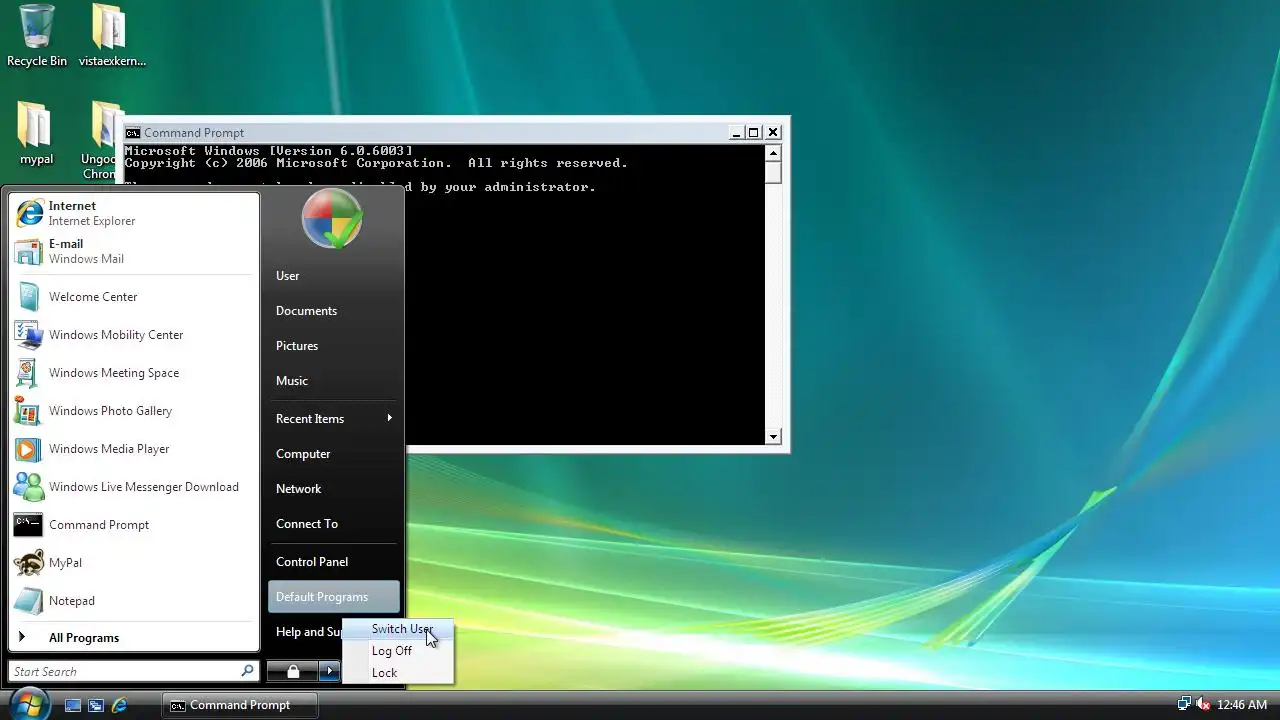Click Show Desktop quick launch icon
The height and width of the screenshot is (720, 1280).
pyautogui.click(x=73, y=705)
